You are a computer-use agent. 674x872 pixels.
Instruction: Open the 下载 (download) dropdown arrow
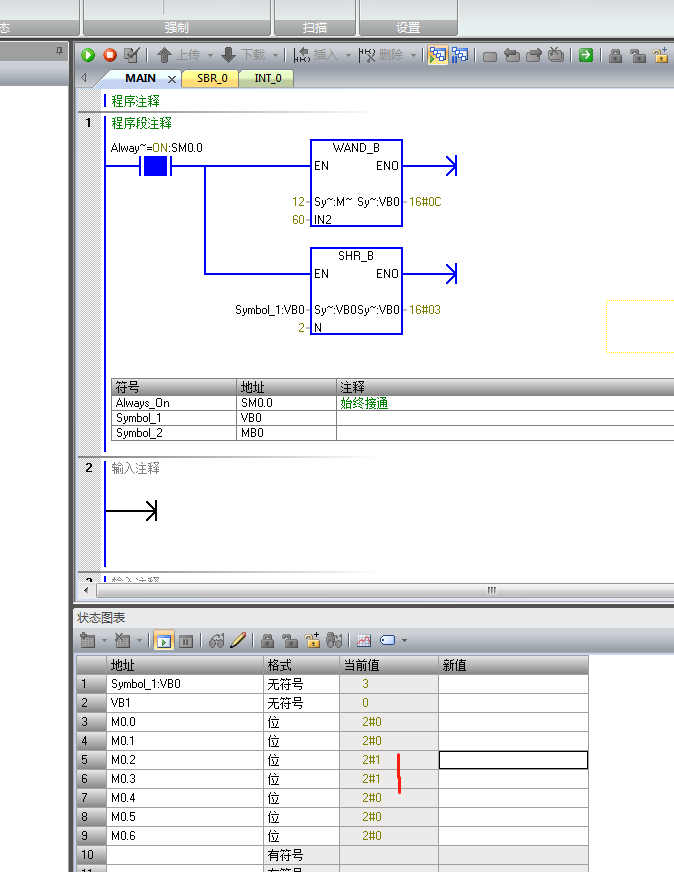275,56
